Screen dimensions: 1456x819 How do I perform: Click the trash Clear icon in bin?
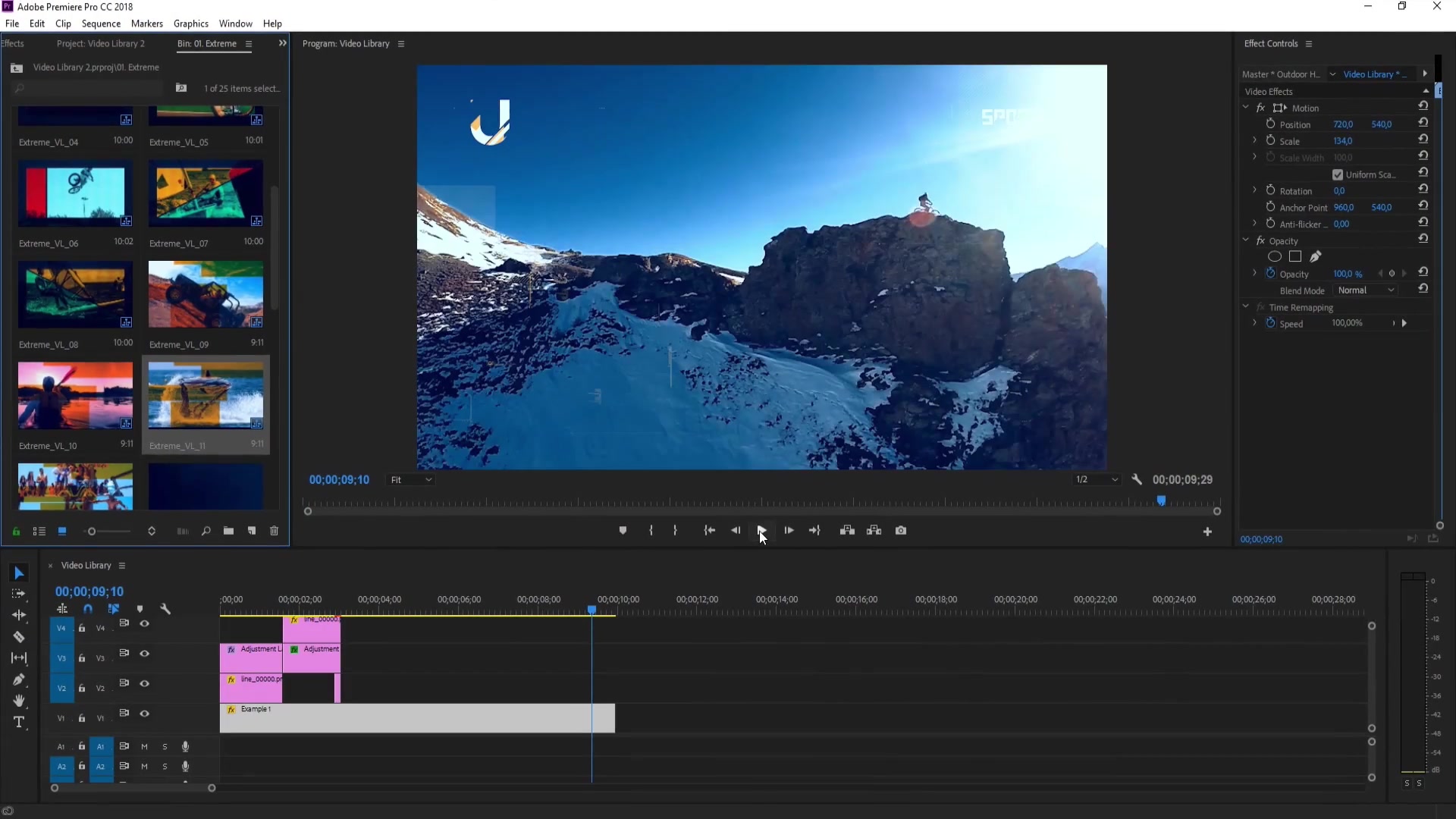click(275, 532)
